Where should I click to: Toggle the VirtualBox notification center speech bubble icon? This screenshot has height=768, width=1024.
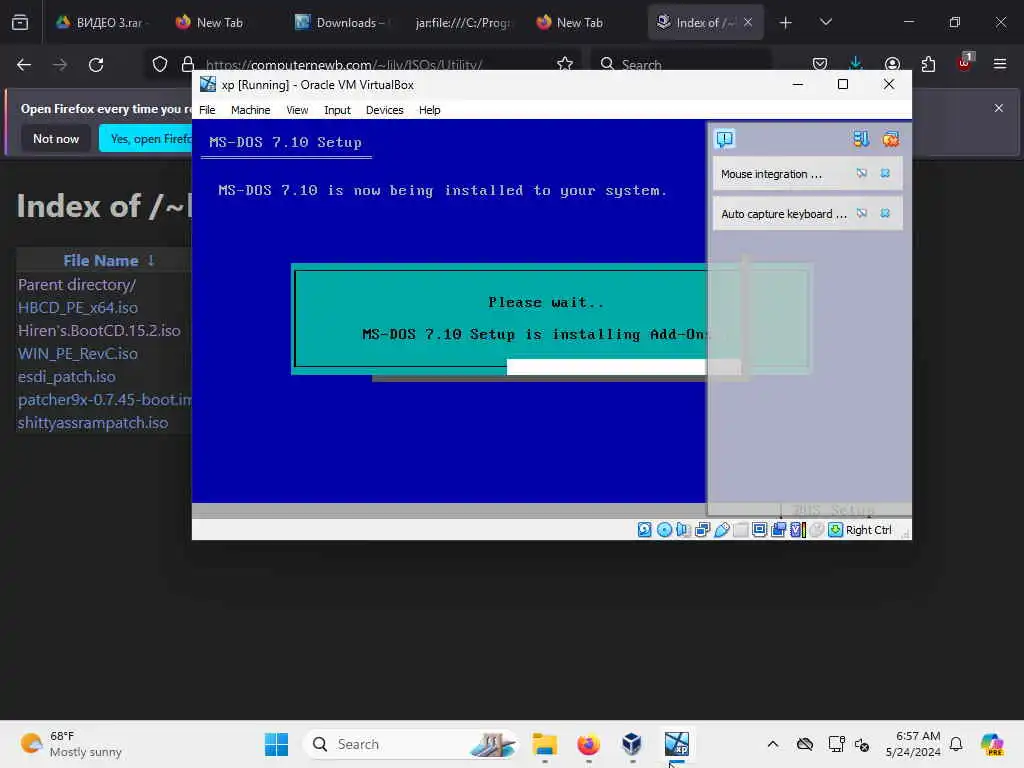[725, 139]
